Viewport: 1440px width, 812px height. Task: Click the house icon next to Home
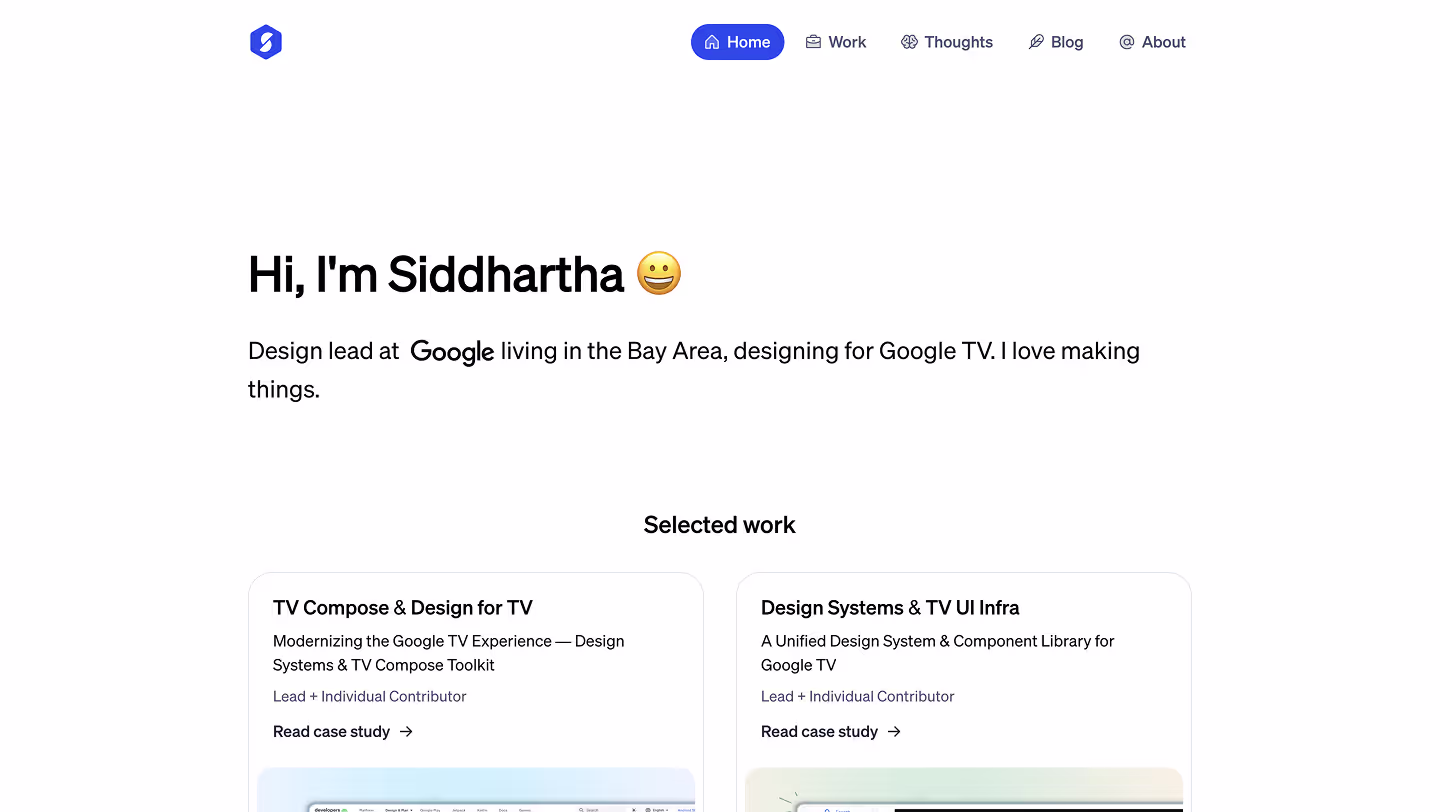pos(711,42)
